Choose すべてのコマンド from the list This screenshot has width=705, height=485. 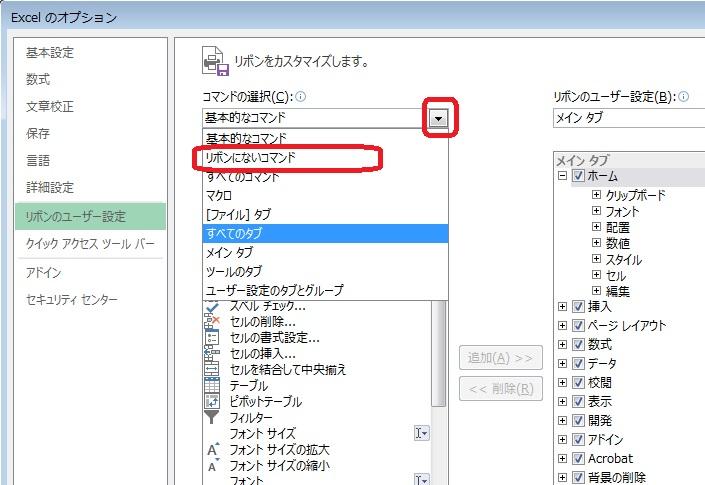326,177
